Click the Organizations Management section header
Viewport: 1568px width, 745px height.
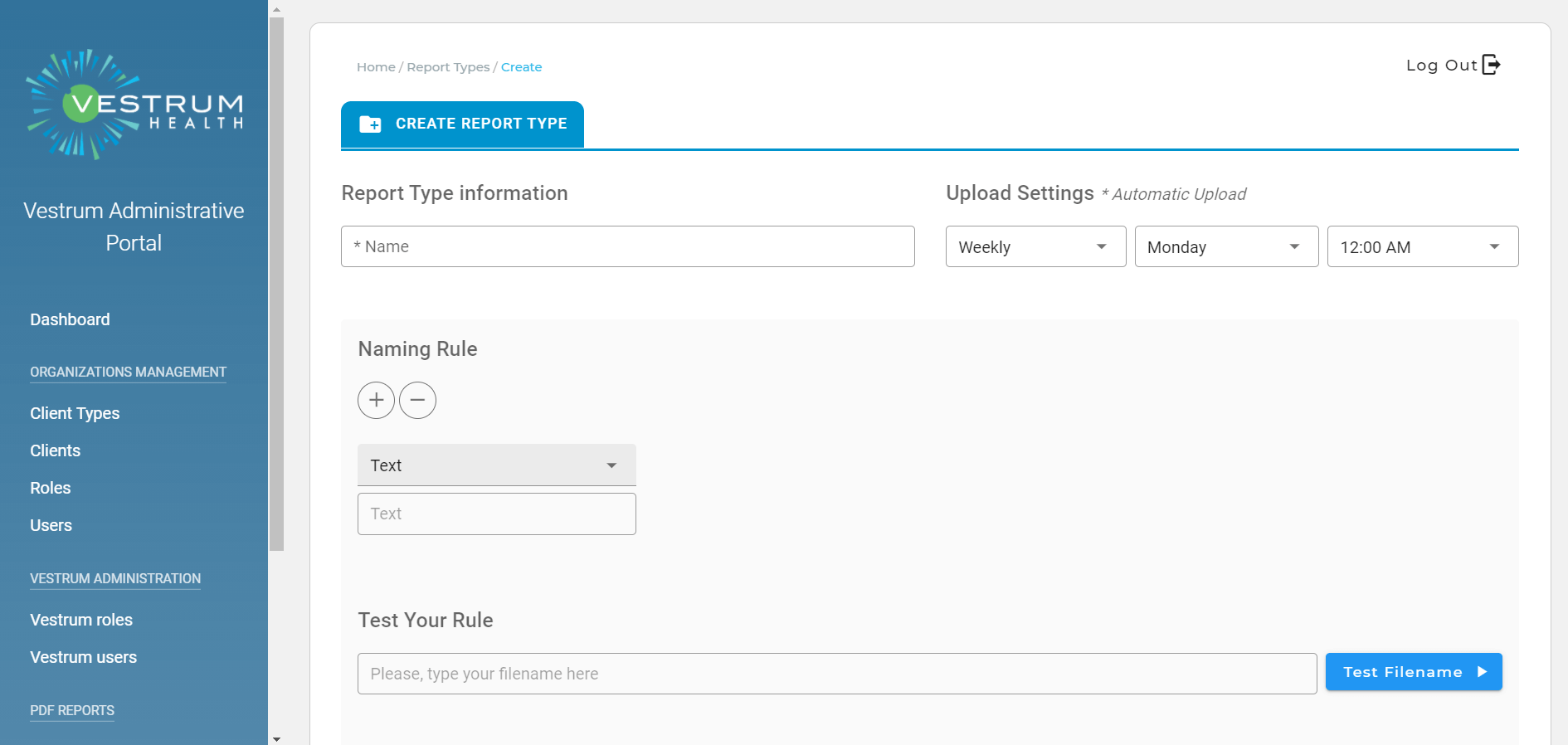(x=128, y=372)
